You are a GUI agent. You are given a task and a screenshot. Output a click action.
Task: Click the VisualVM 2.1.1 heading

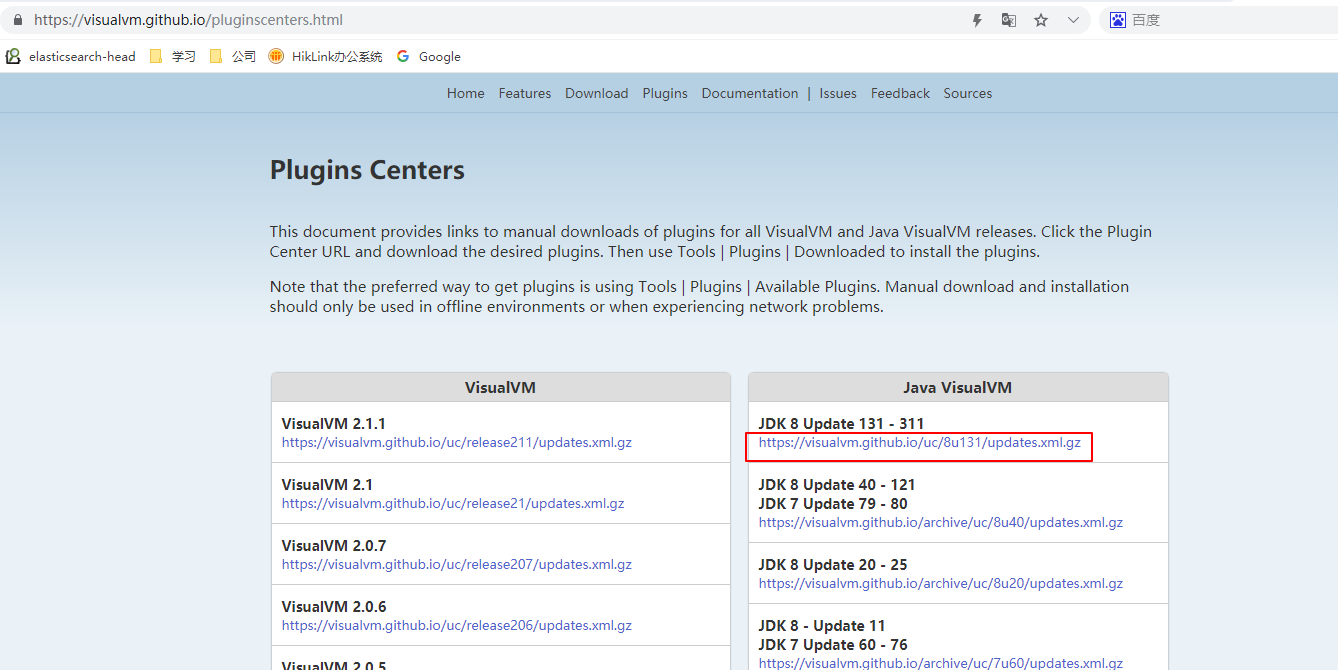tap(334, 423)
